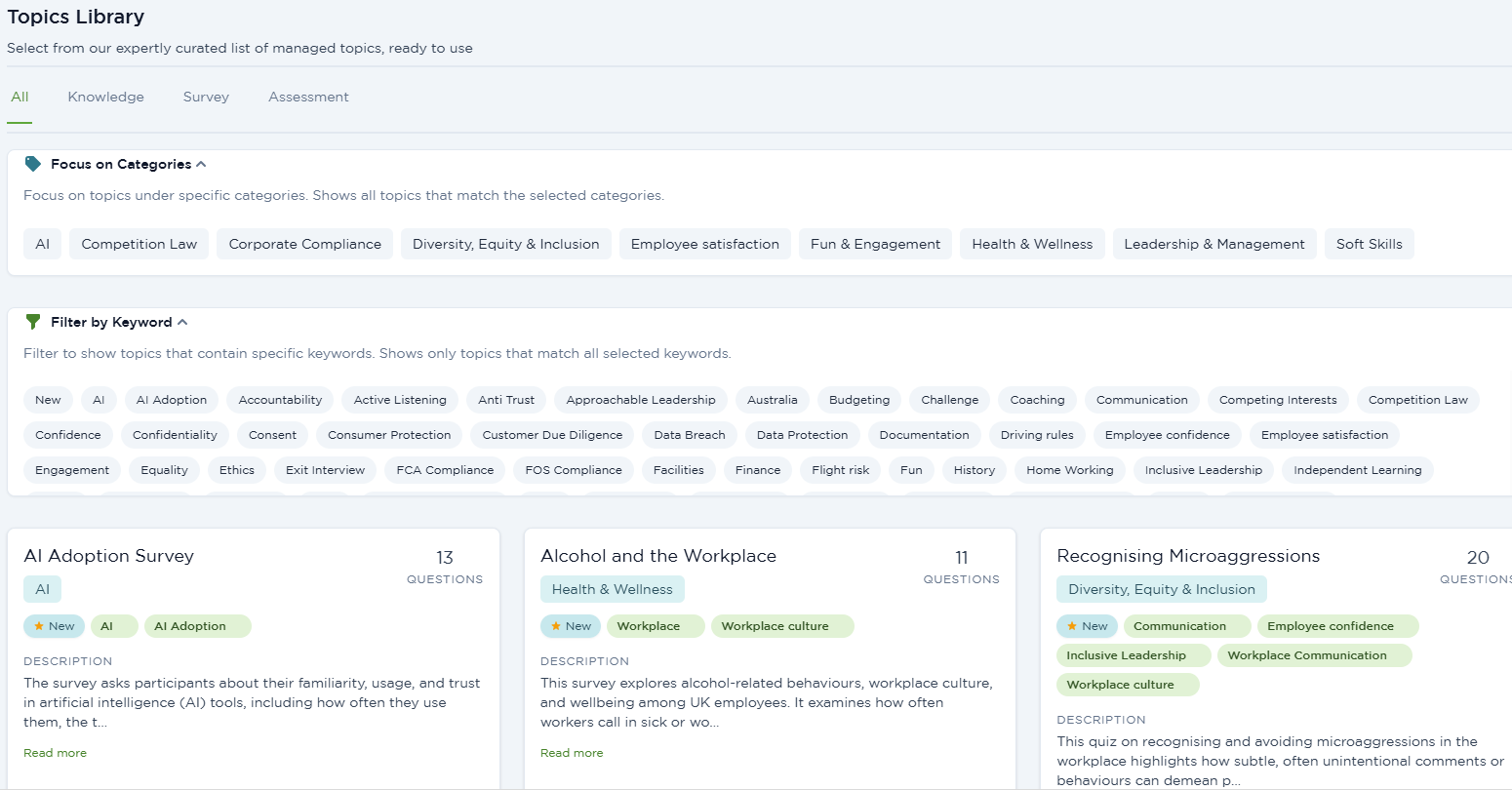Click the funnel icon beside Filter by Keyword
1512x790 pixels.
33,322
